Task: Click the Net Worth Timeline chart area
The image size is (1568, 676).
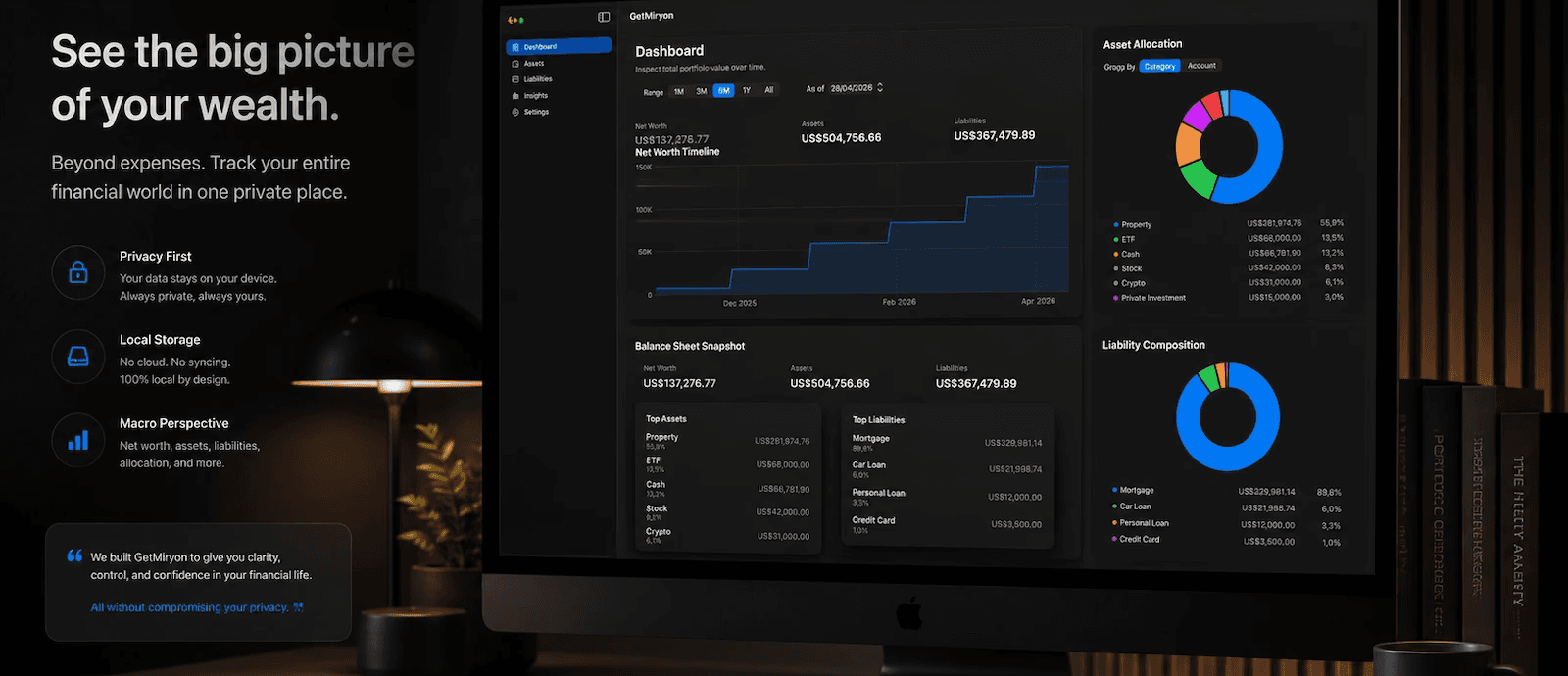Action: (x=860, y=230)
